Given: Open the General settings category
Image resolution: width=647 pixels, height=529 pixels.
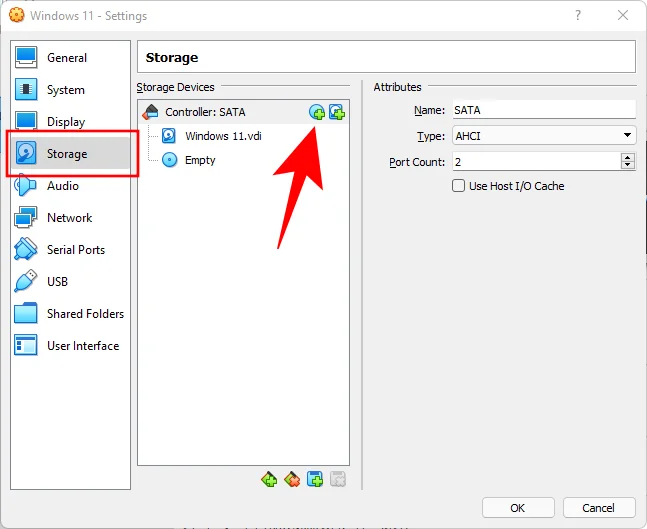Looking at the screenshot, I should tap(67, 58).
